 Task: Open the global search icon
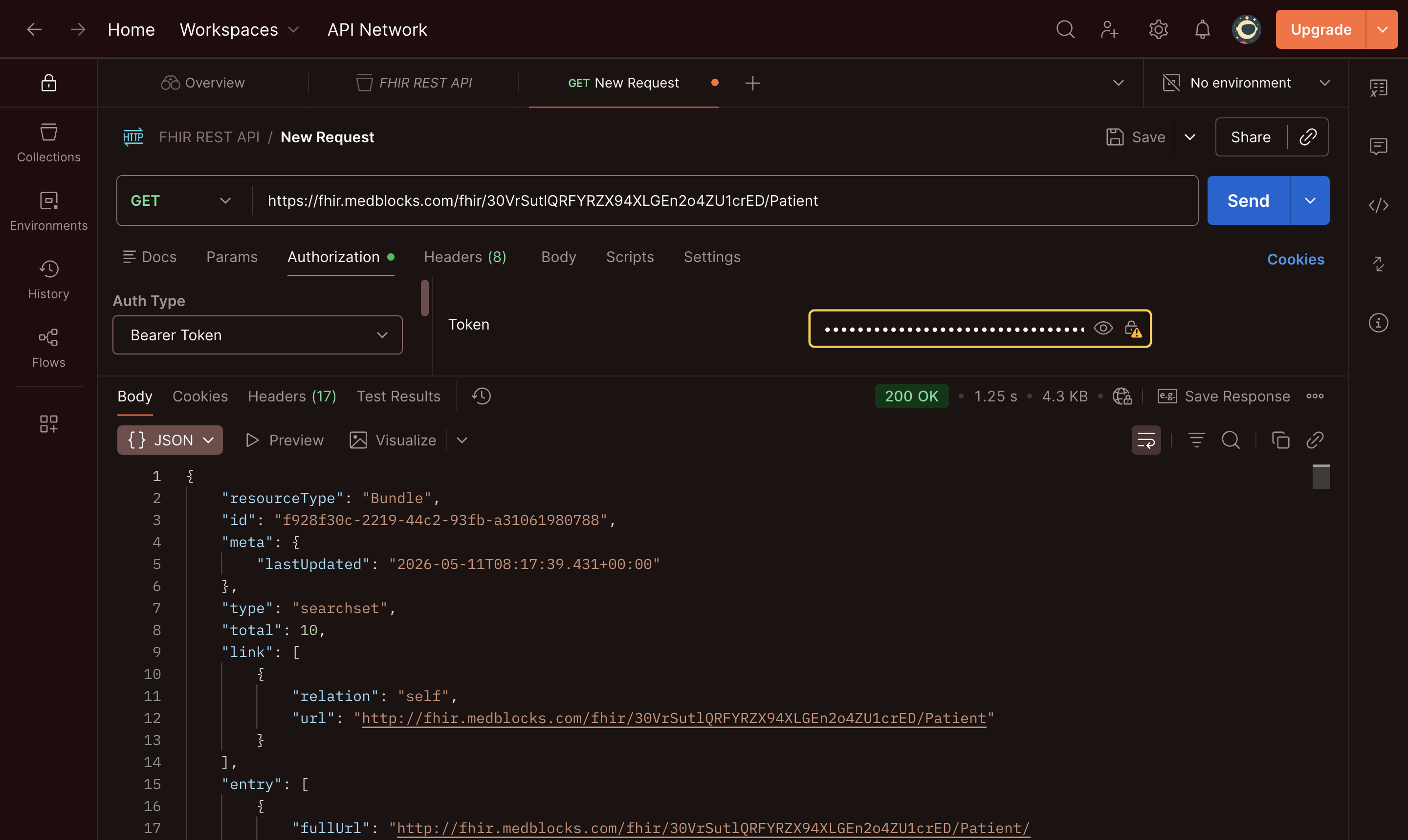coord(1065,29)
